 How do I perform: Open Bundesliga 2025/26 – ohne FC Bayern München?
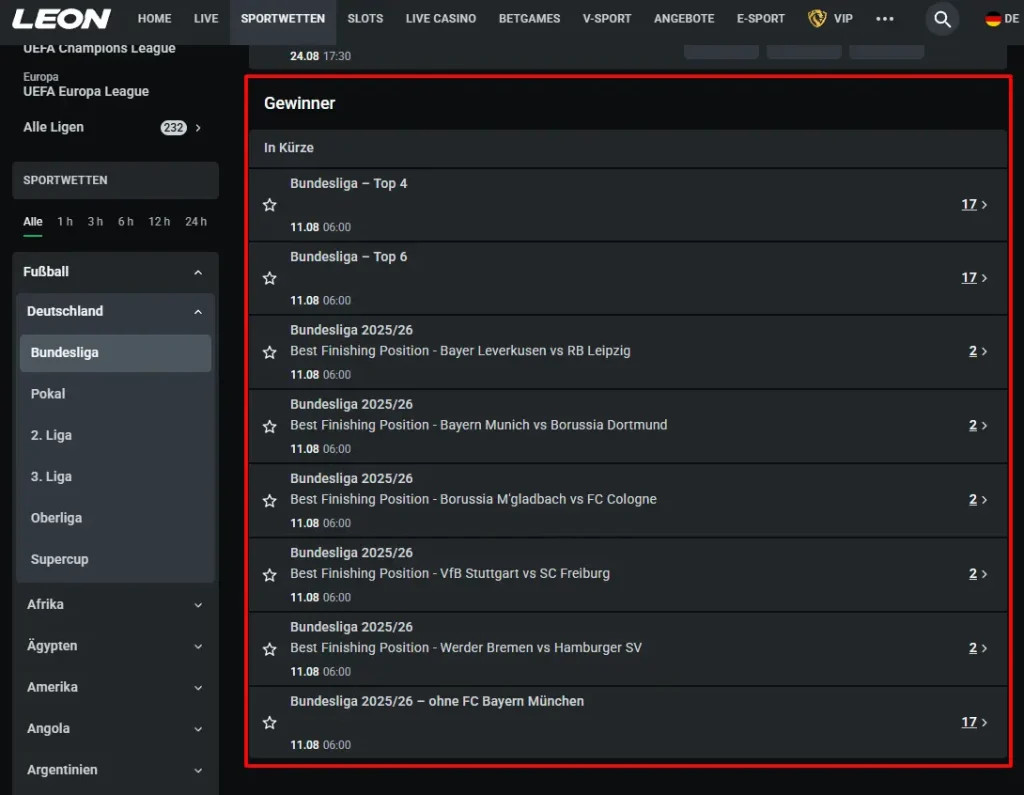(437, 702)
